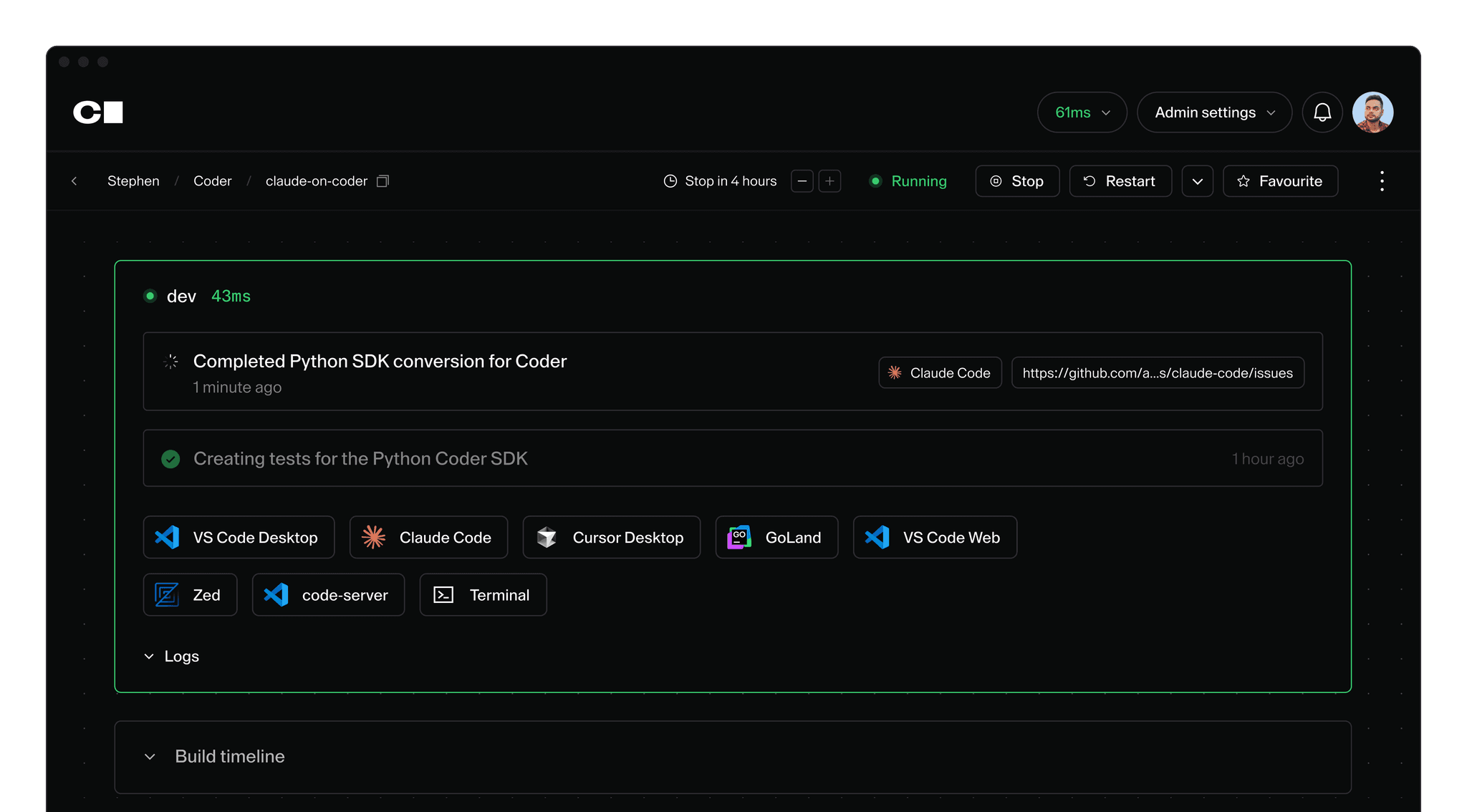Viewport: 1467px width, 812px height.
Task: Go back with the left chevron arrow
Action: tap(74, 181)
